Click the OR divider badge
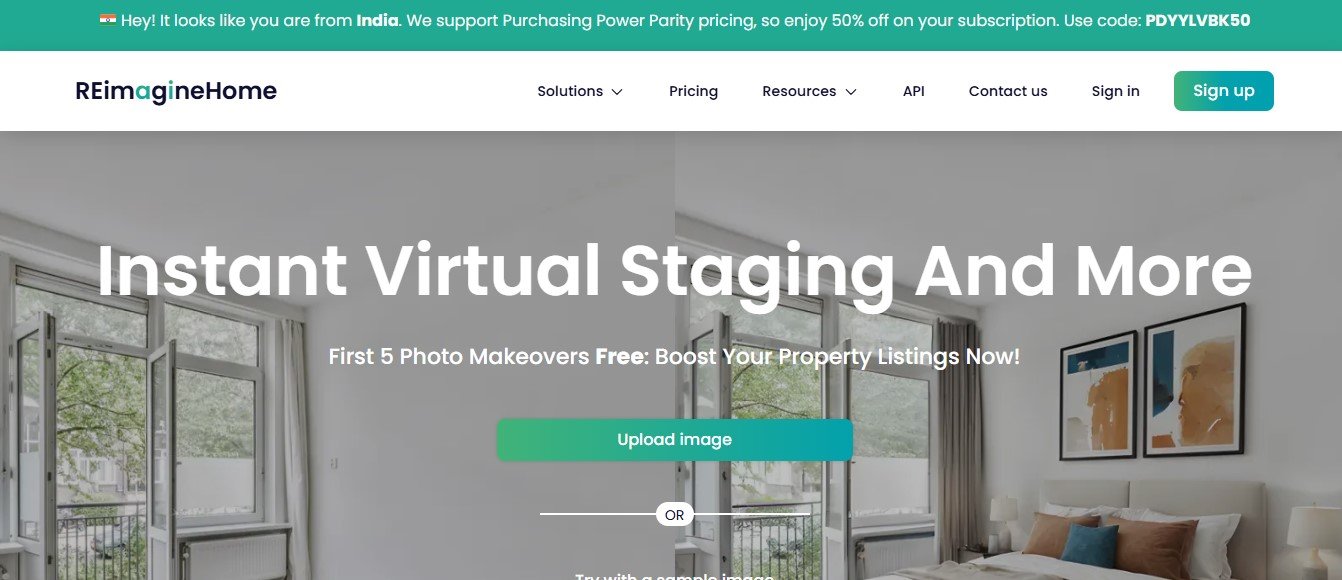 click(674, 515)
